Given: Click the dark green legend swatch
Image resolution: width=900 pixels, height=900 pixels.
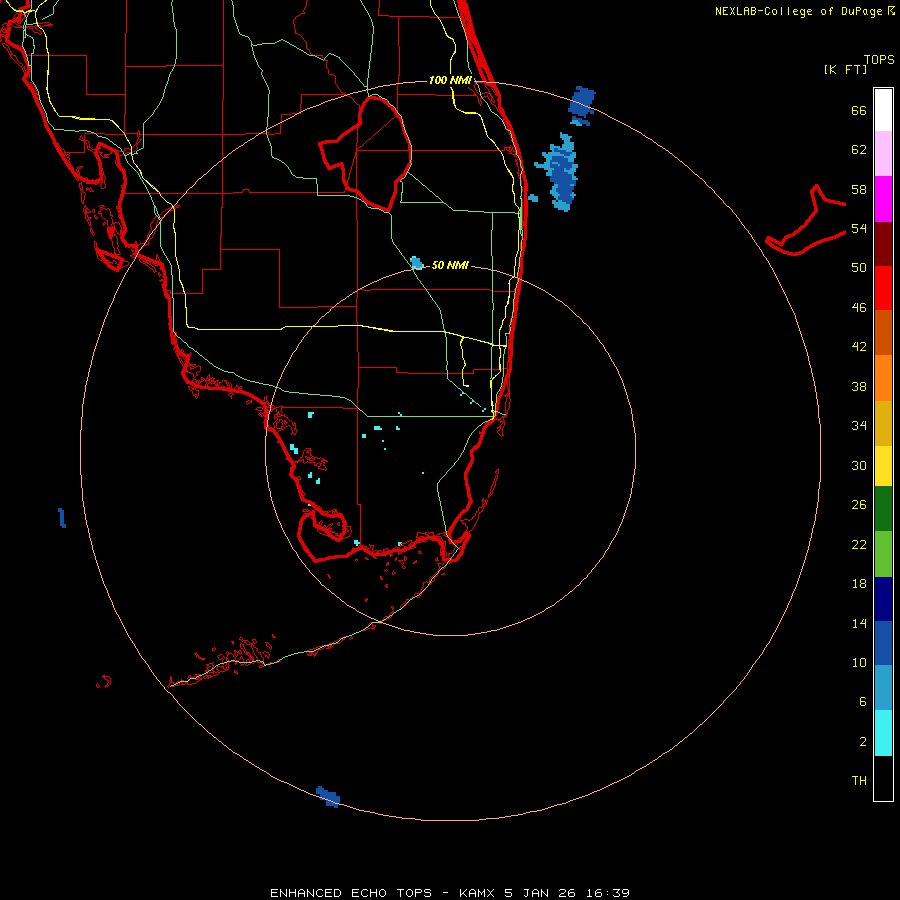Looking at the screenshot, I should [883, 509].
